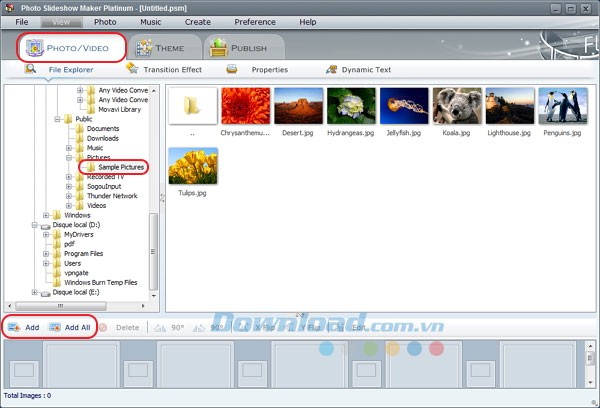
Task: Select the Tulips.jpg thumbnail
Action: pyautogui.click(x=193, y=166)
